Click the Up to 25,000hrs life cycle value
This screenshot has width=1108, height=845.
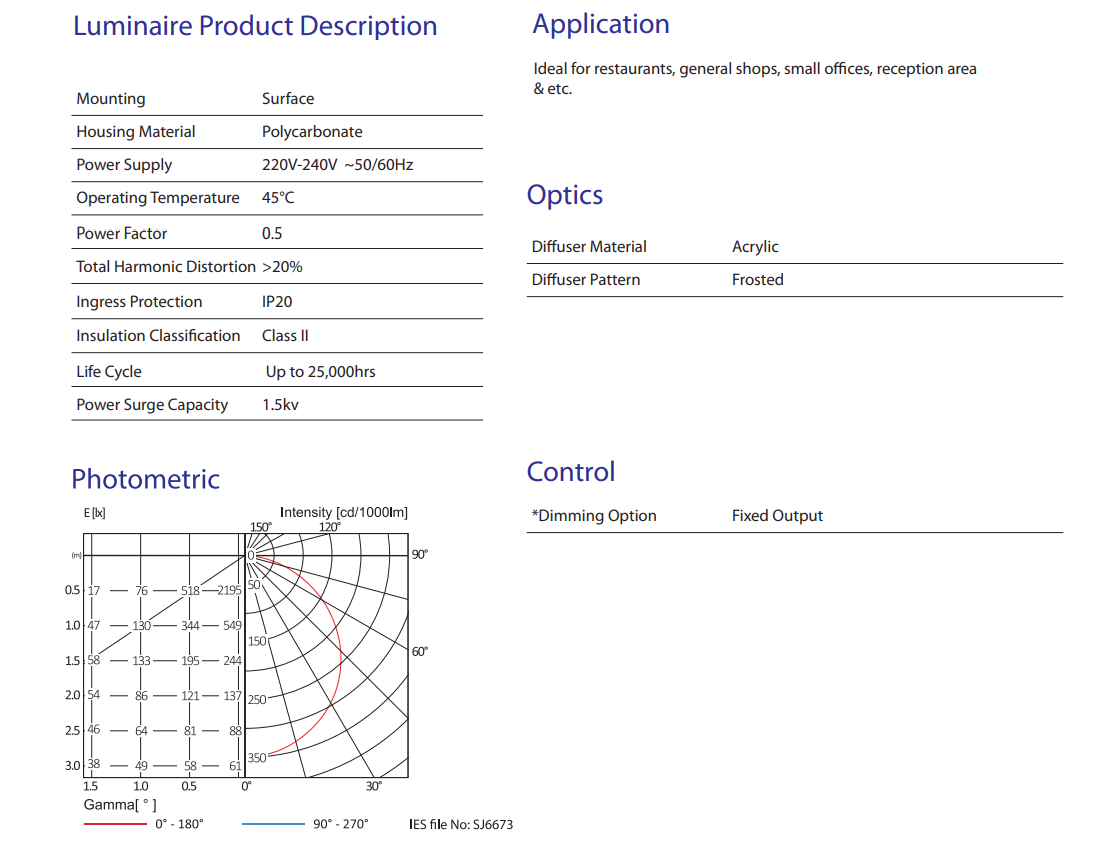pyautogui.click(x=320, y=372)
